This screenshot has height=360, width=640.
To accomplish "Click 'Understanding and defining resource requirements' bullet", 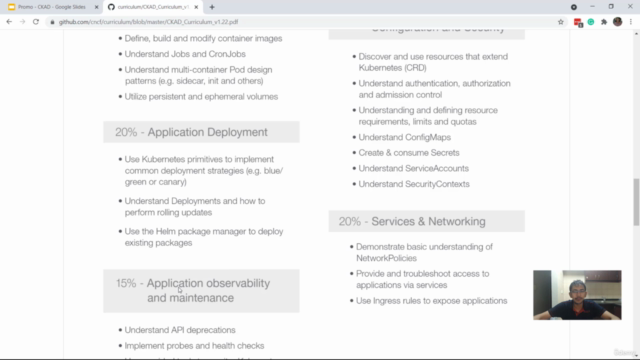I will click(428, 116).
